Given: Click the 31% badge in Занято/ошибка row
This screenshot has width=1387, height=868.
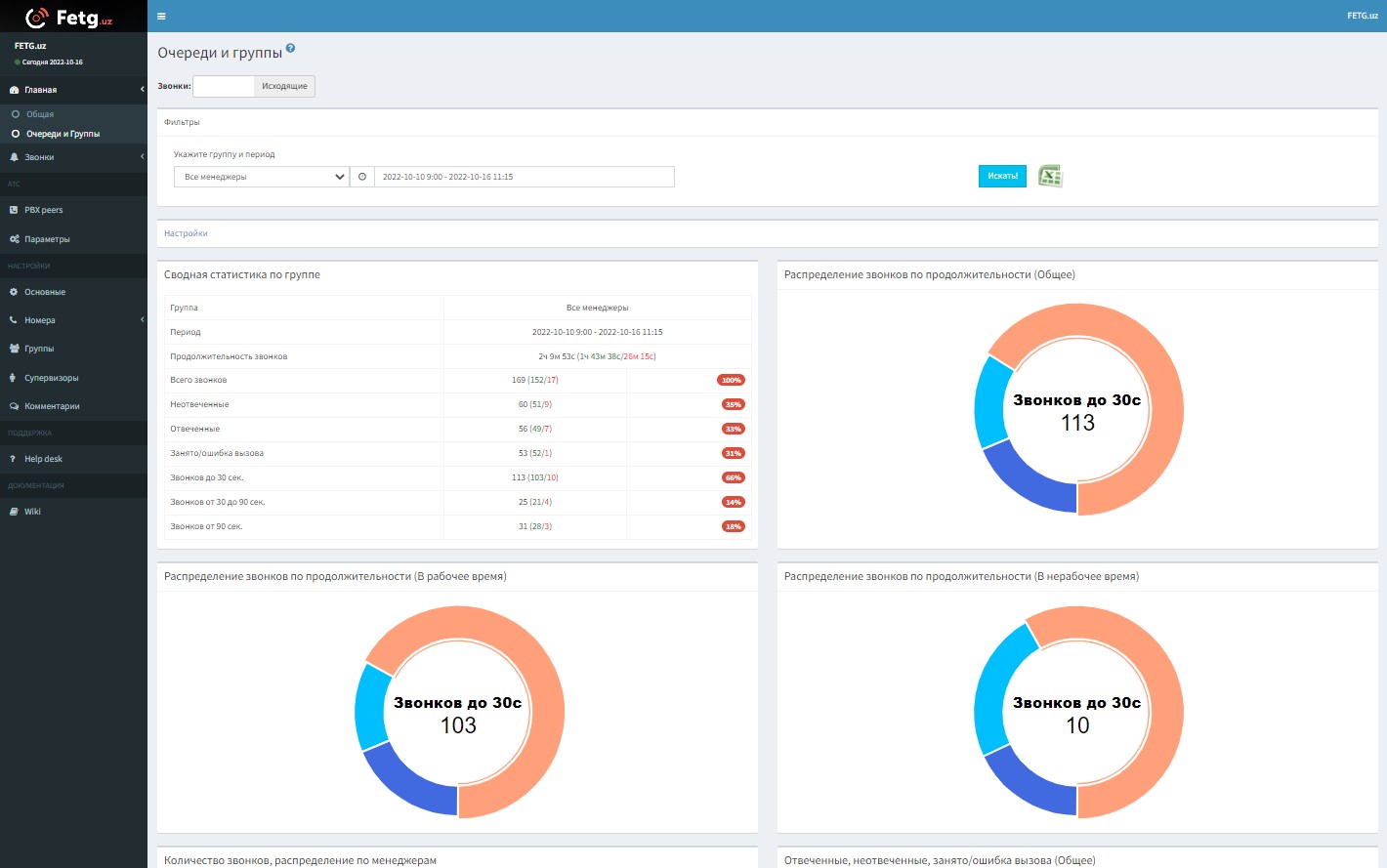Looking at the screenshot, I should pyautogui.click(x=734, y=454).
